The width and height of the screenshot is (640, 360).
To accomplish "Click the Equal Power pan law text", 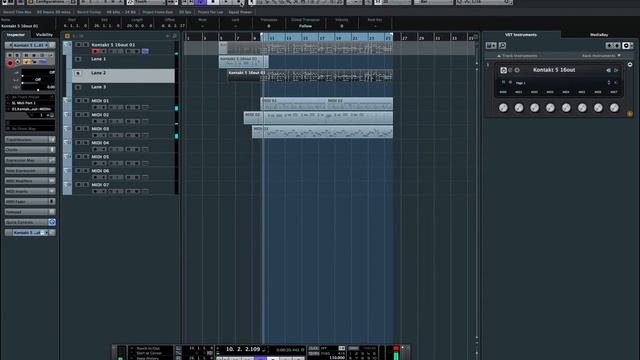I will 240,12.
